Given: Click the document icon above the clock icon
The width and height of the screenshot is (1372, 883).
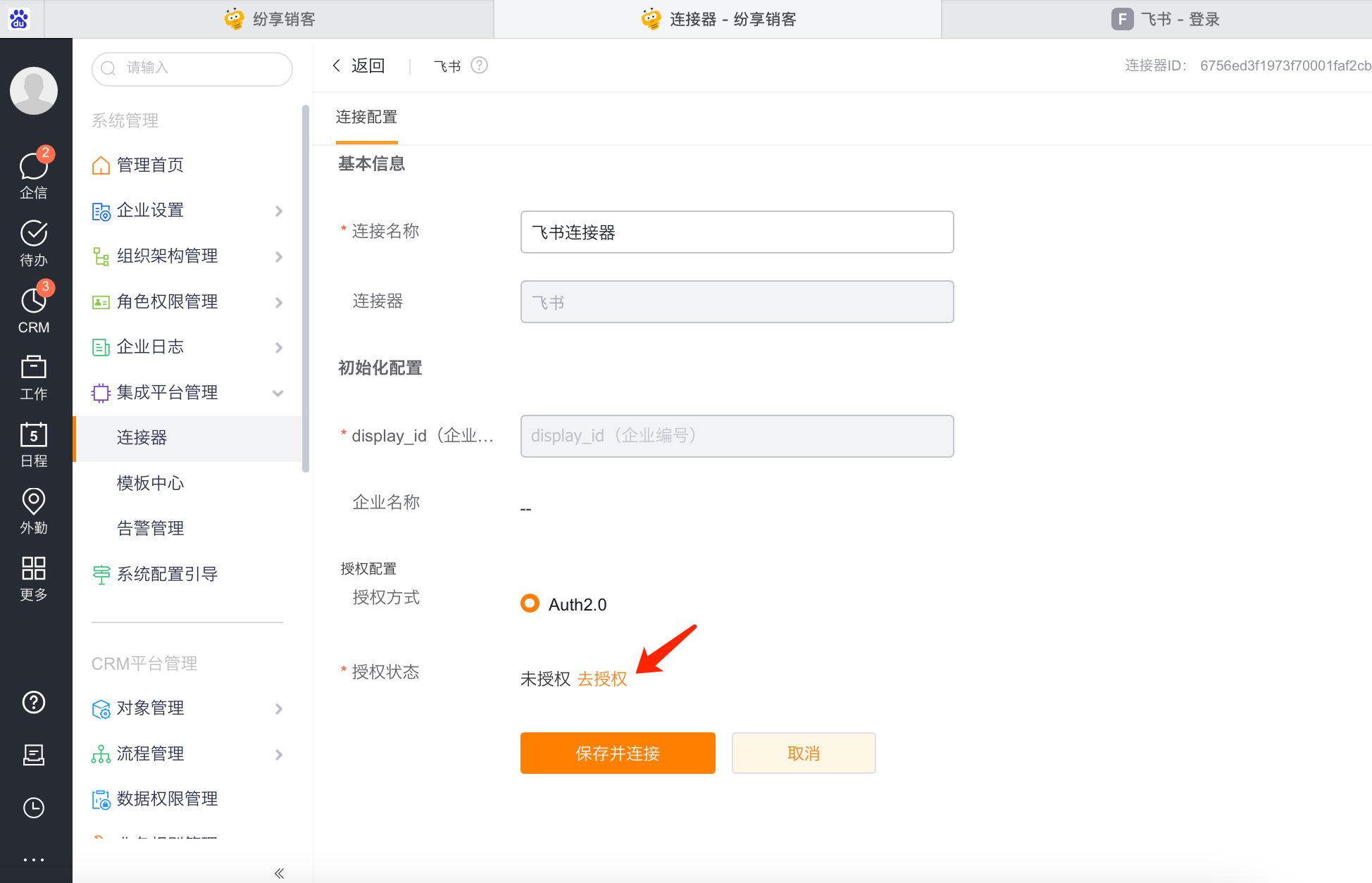Looking at the screenshot, I should 34,755.
